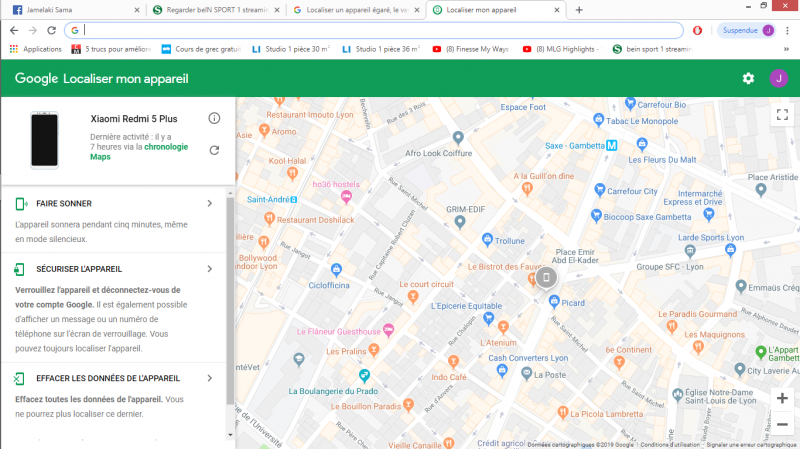The width and height of the screenshot is (800, 449).
Task: Go forward in browser history
Action: point(33,31)
